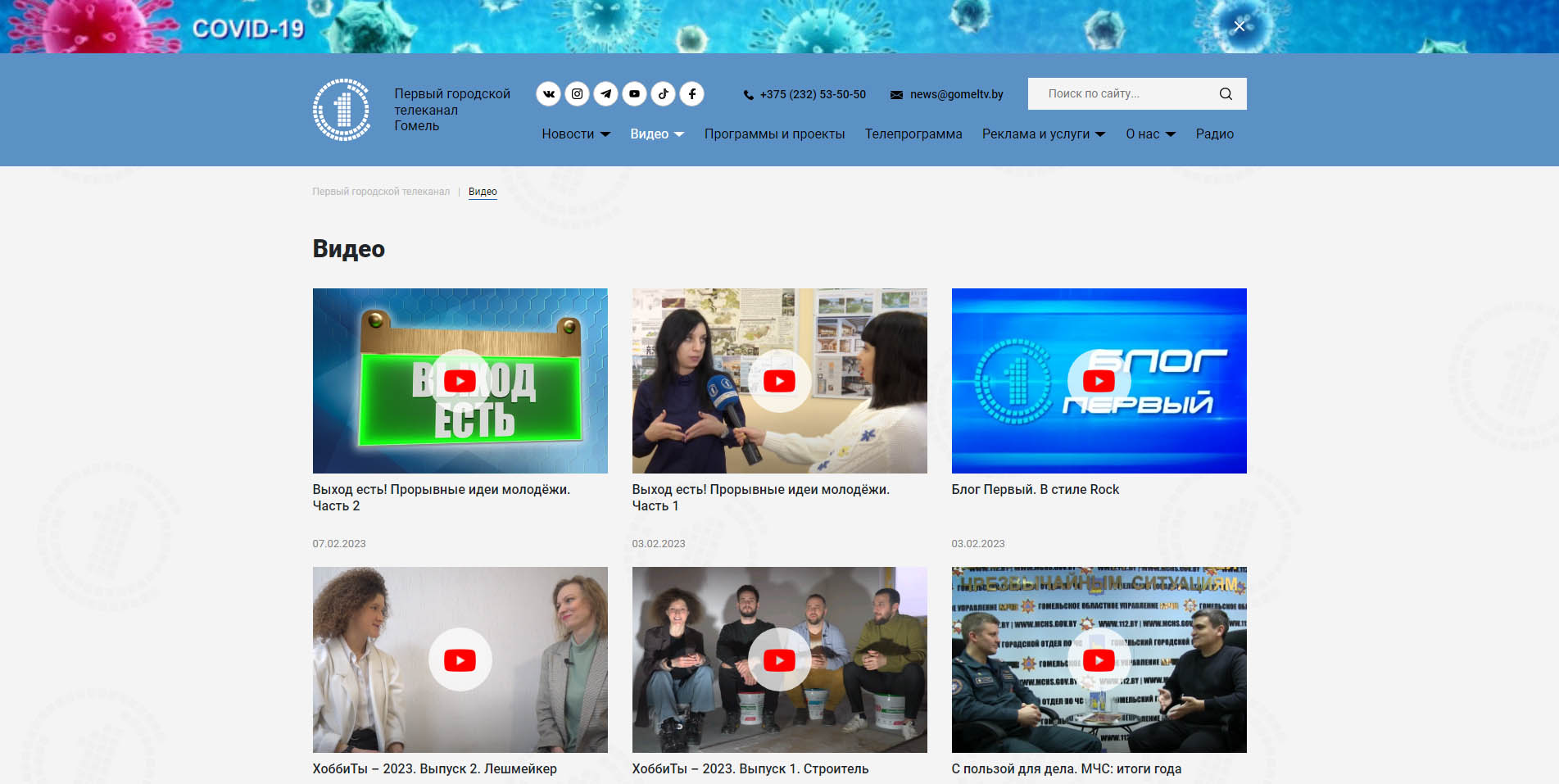Click the envelope icon beside news email
Screen dimensions: 1559x784
pos(897,95)
